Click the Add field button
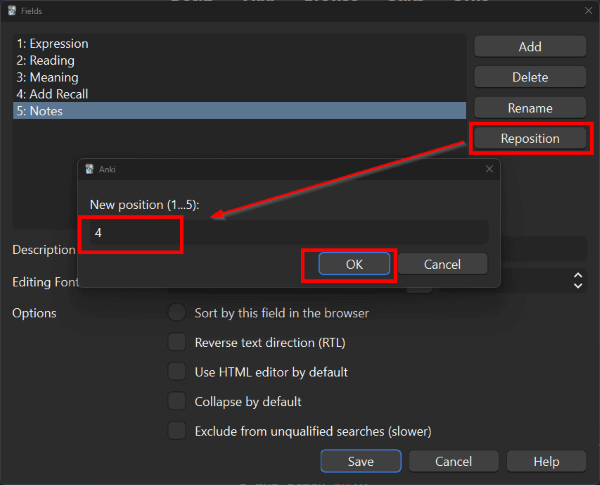 pos(530,47)
